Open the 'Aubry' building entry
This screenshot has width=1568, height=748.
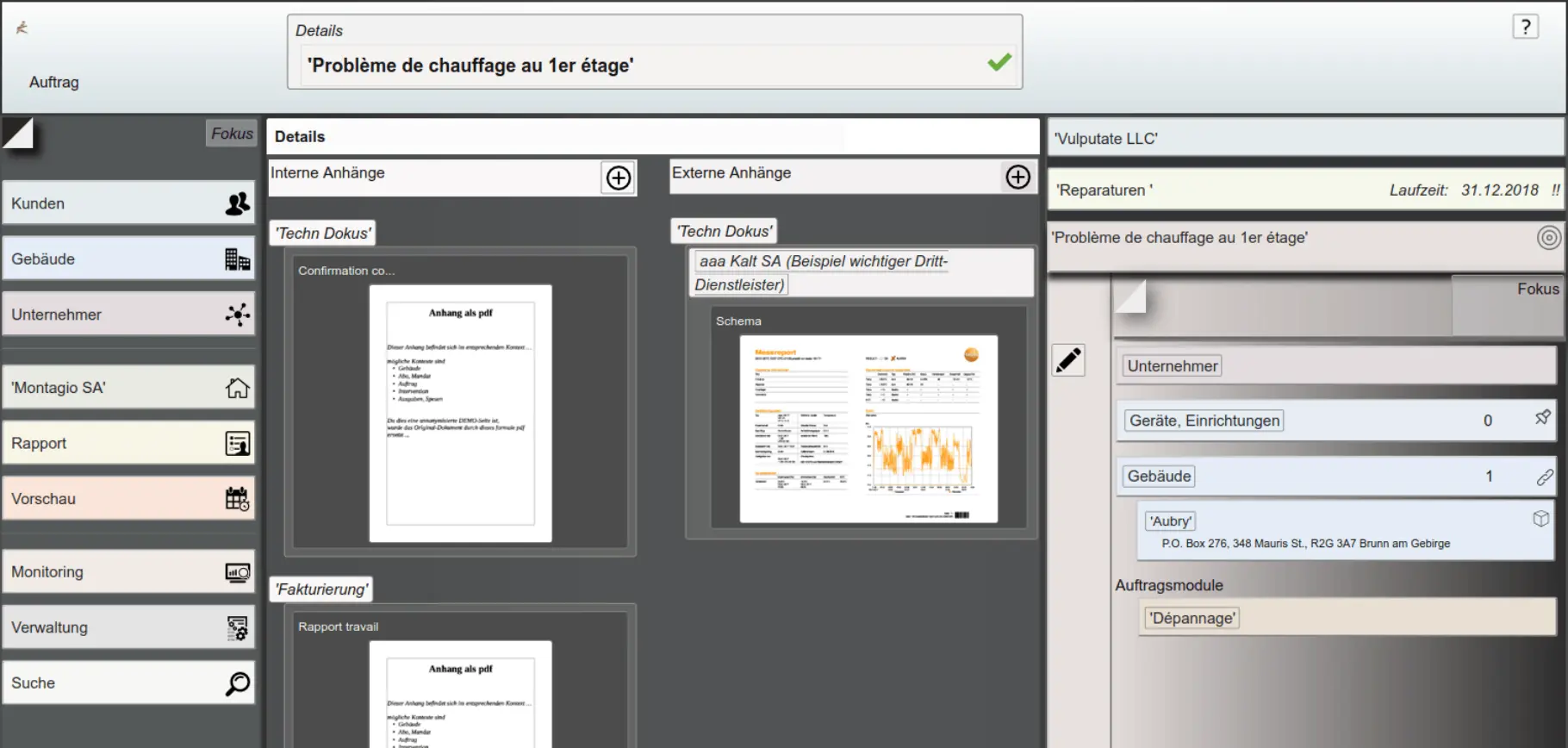click(x=1346, y=531)
